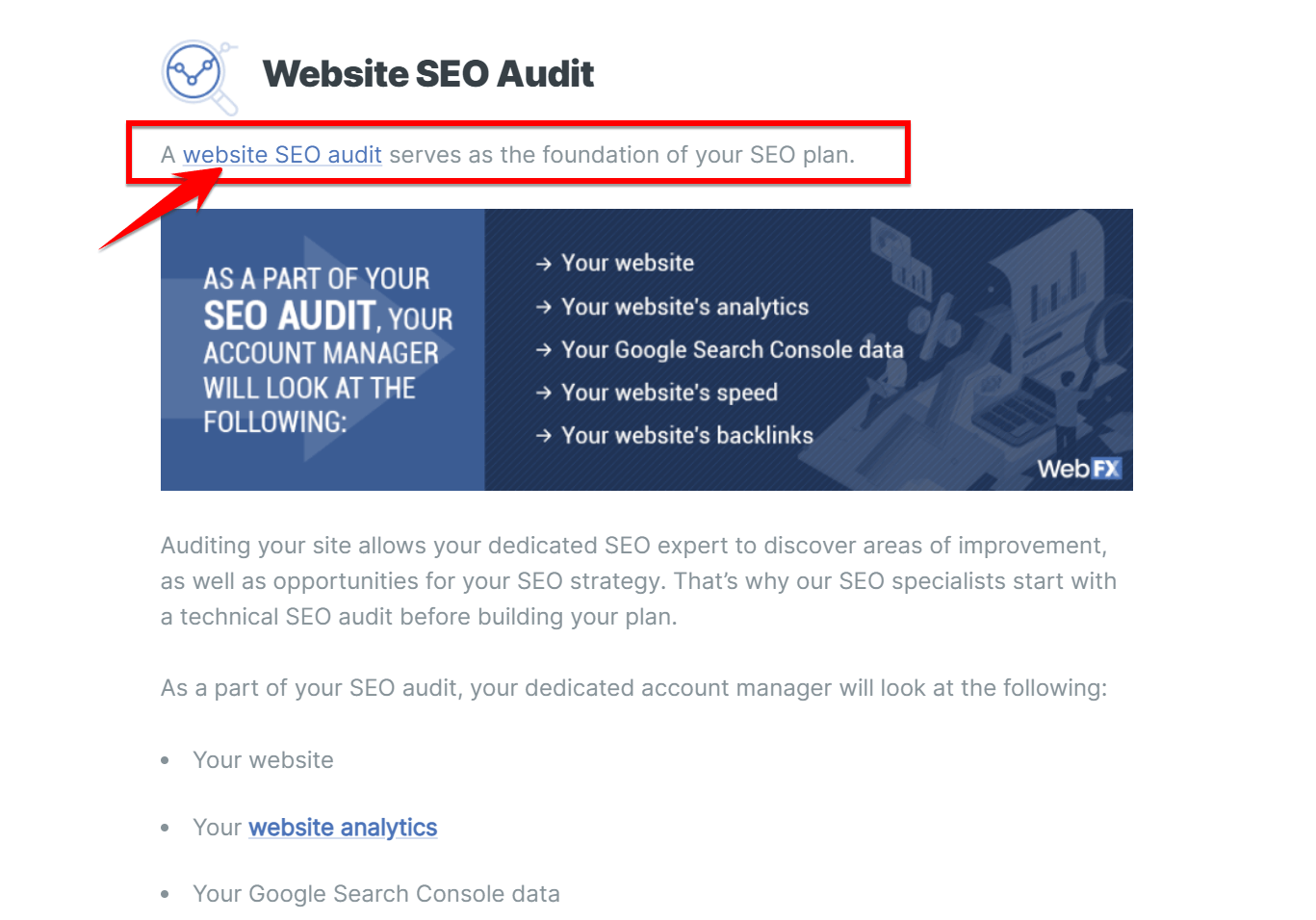Click 'Your website's speed' banner text
Image resolution: width=1316 pixels, height=920 pixels.
tap(670, 393)
